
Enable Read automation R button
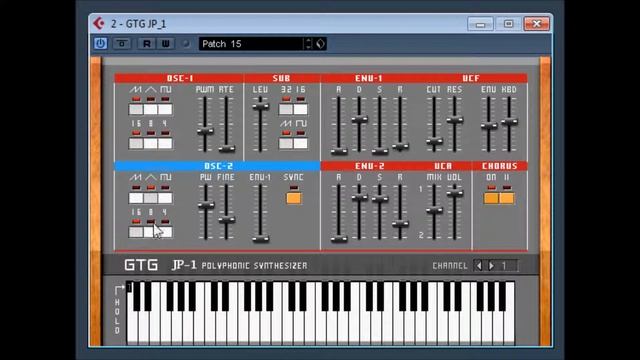click(x=147, y=44)
